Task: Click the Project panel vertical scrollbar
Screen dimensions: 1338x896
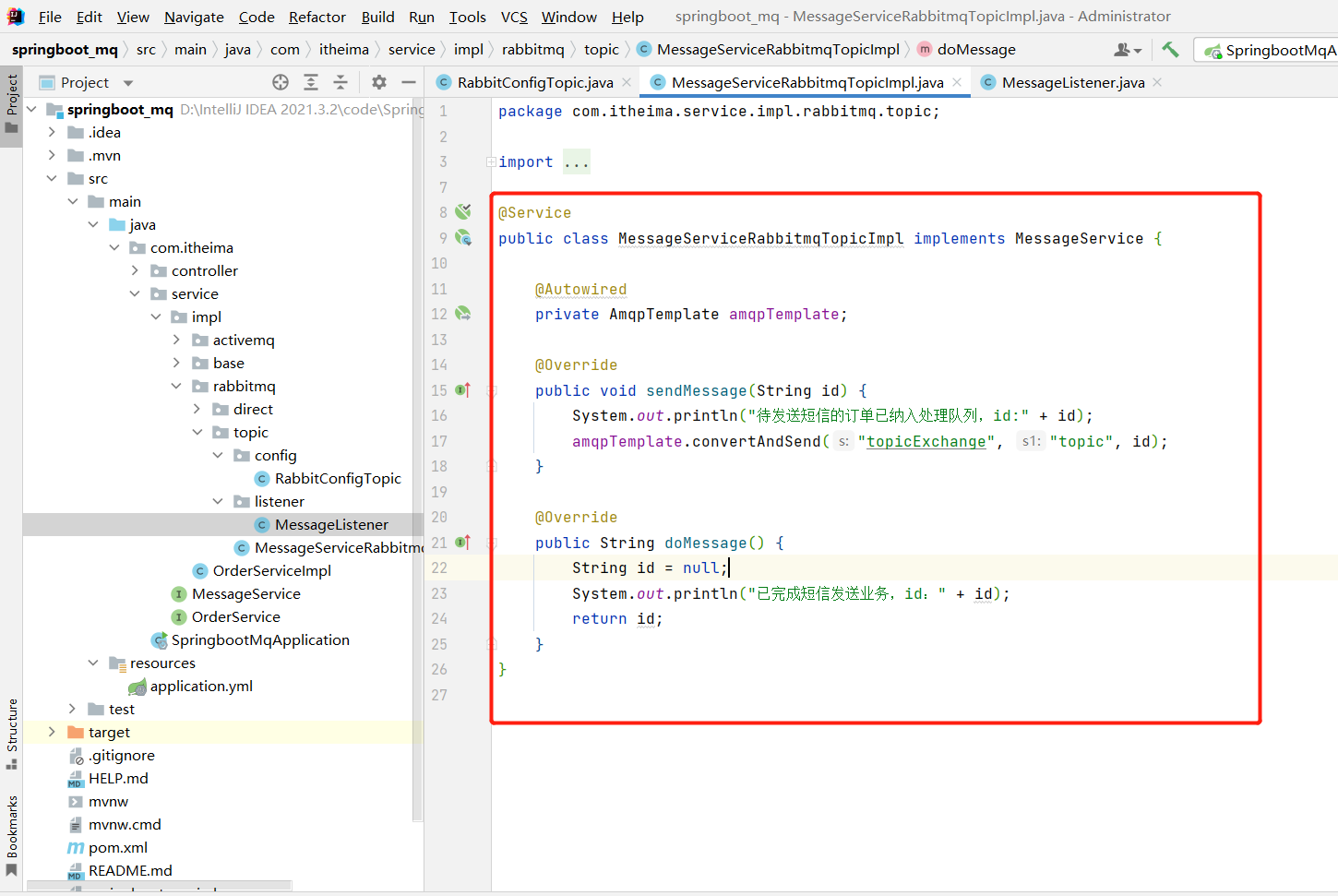Action: tap(417, 461)
